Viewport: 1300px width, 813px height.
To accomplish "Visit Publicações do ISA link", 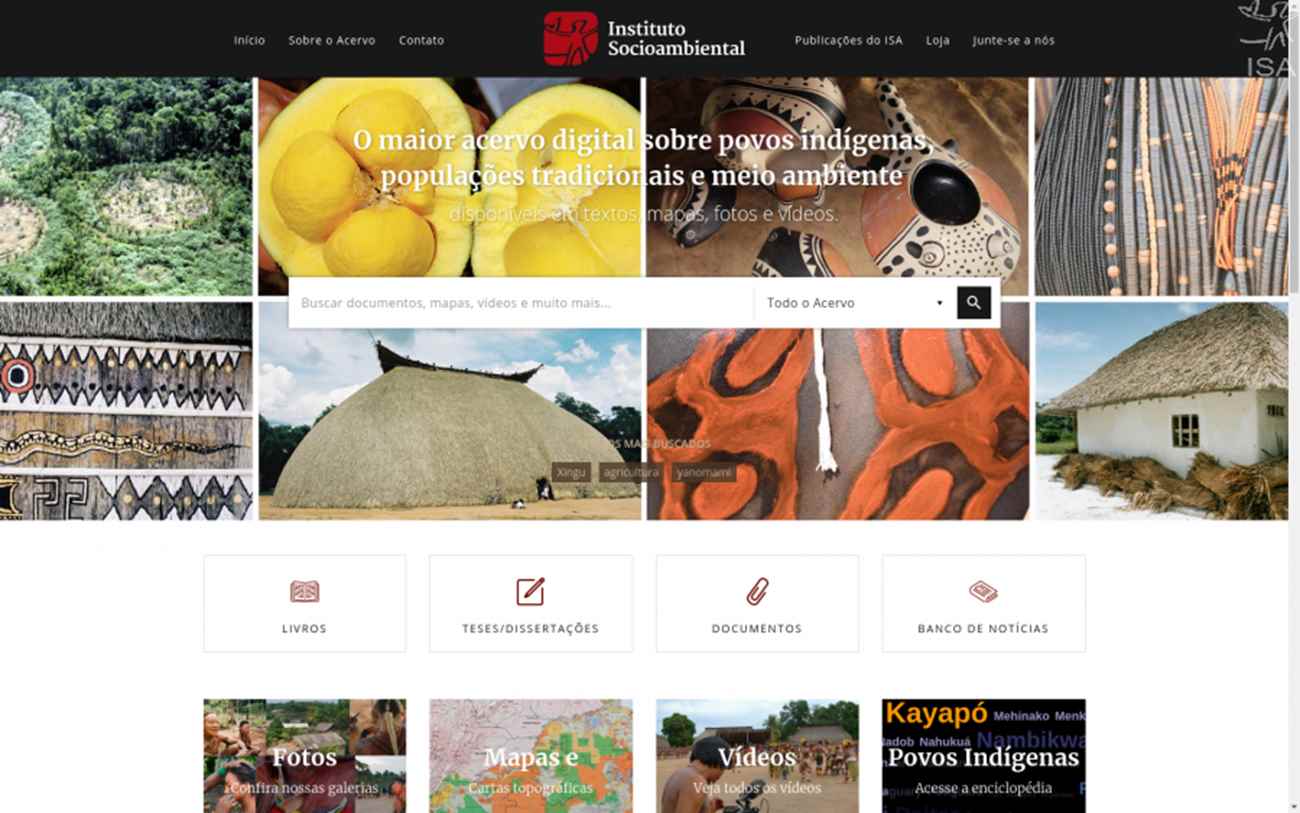I will click(848, 40).
